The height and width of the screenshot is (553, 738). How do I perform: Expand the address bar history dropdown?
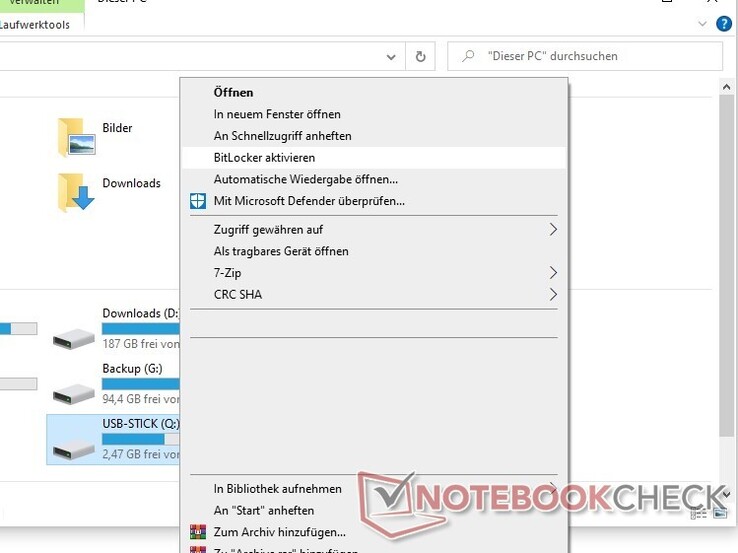coord(391,57)
